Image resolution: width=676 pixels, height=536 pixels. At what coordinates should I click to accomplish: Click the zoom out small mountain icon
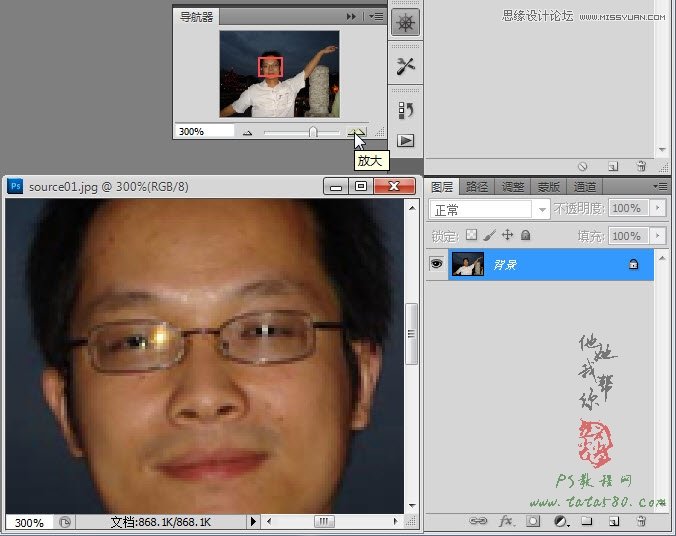tap(247, 132)
